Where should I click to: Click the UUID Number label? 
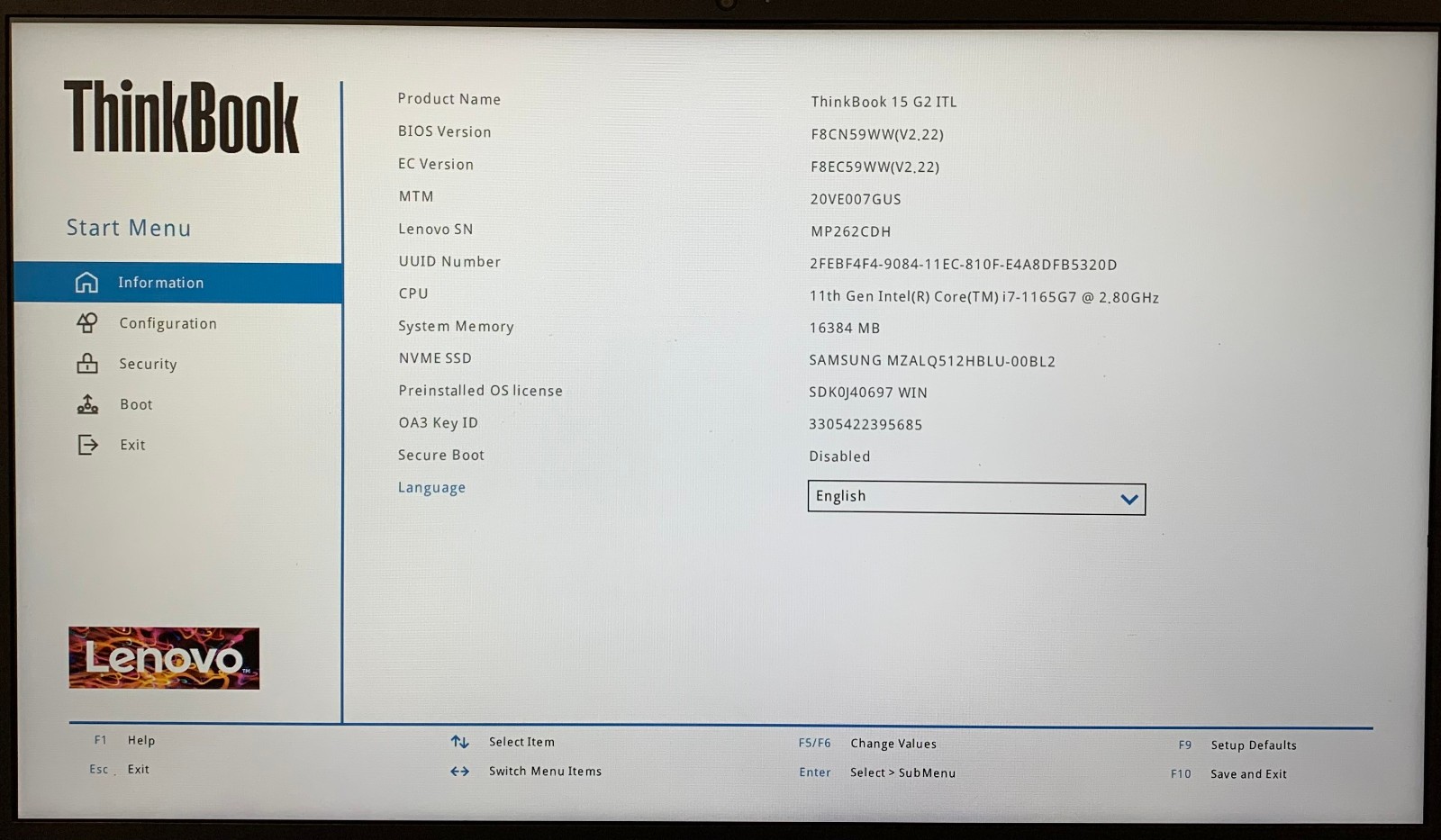(449, 261)
